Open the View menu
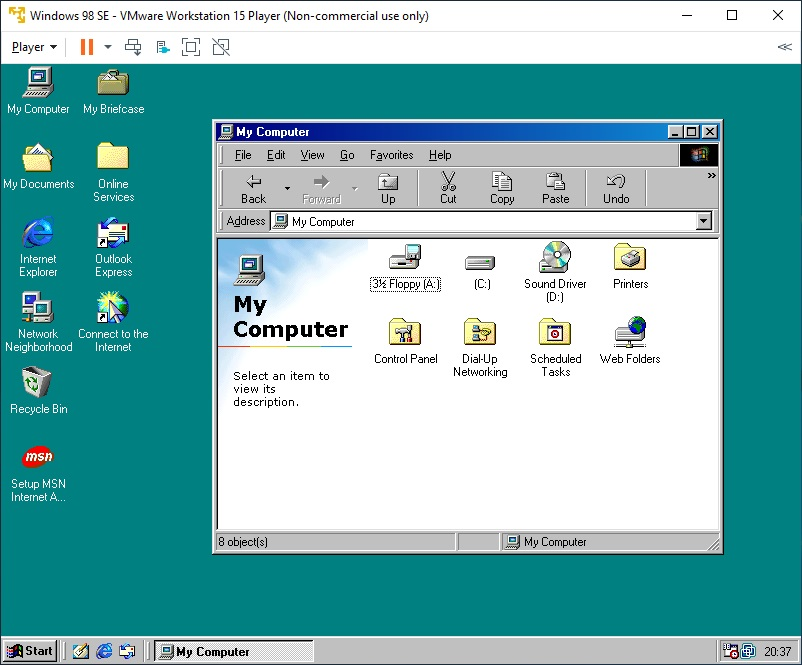Image resolution: width=802 pixels, height=665 pixels. click(x=312, y=155)
